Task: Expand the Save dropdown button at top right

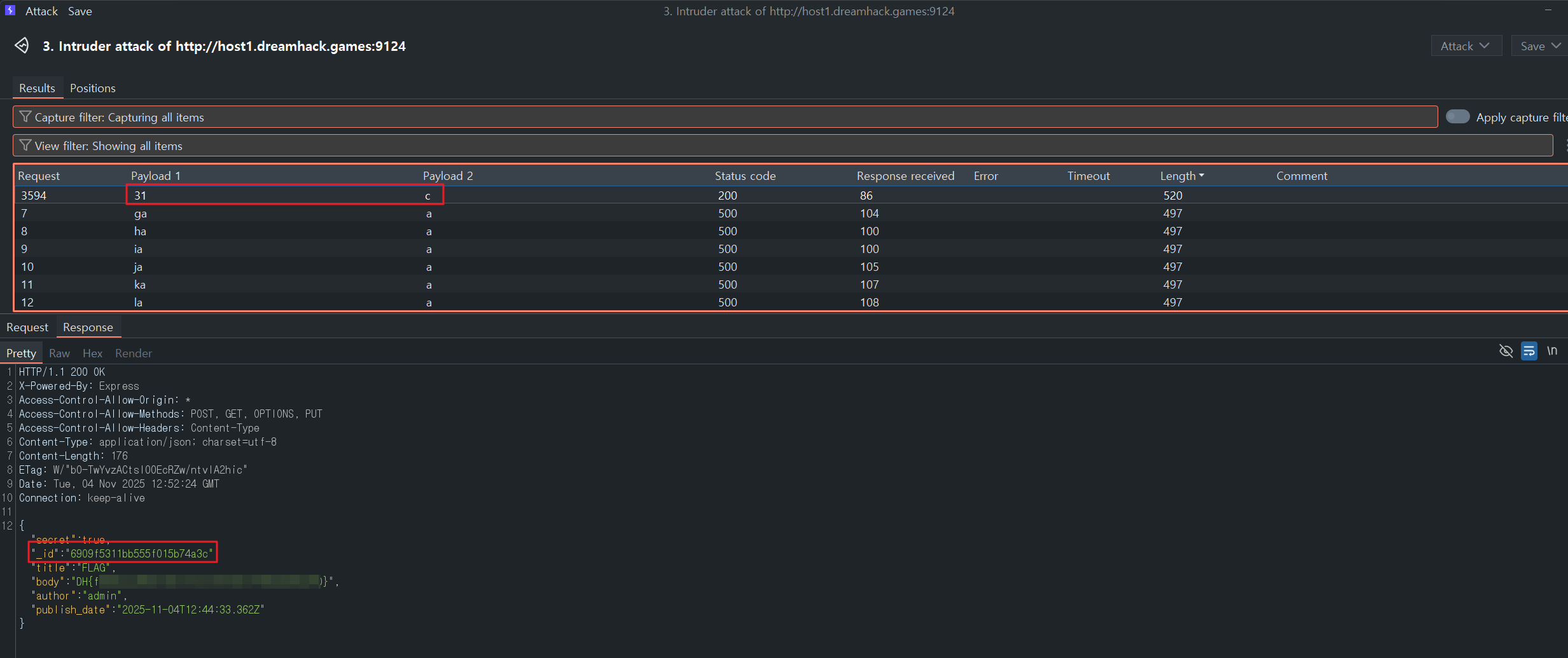Action: [x=1539, y=46]
